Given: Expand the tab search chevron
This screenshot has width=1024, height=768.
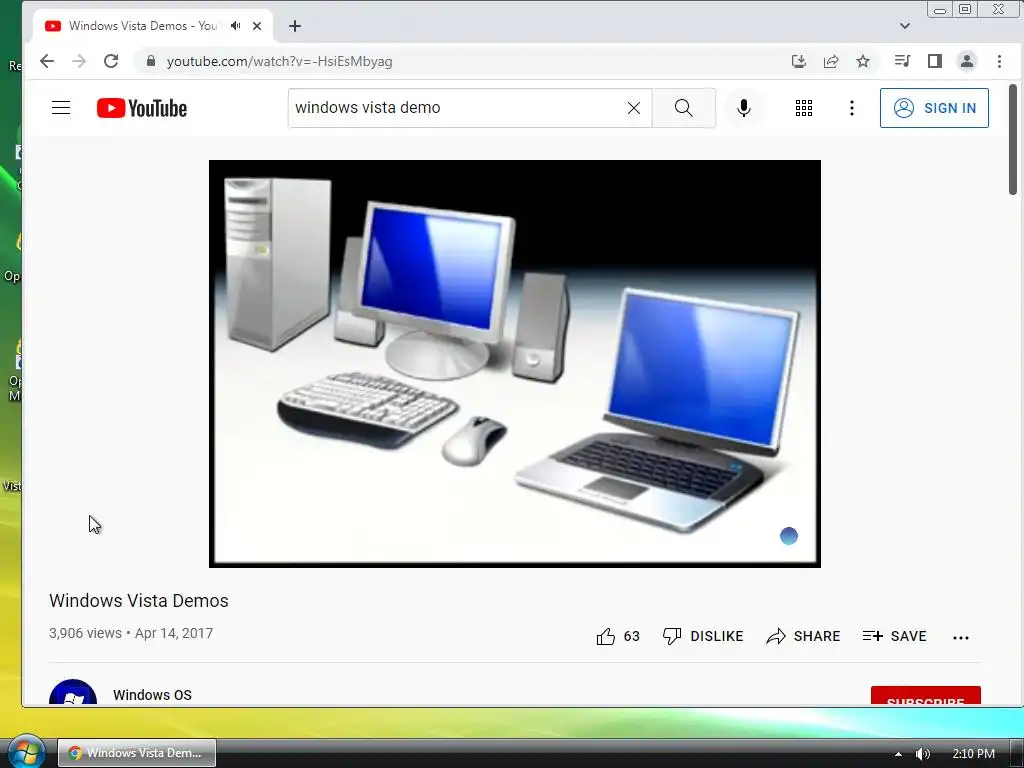Looking at the screenshot, I should [x=904, y=26].
